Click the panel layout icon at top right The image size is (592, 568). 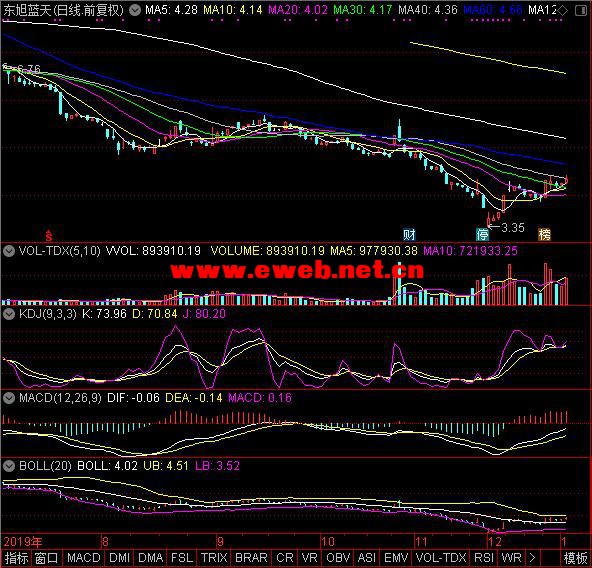[x=581, y=11]
